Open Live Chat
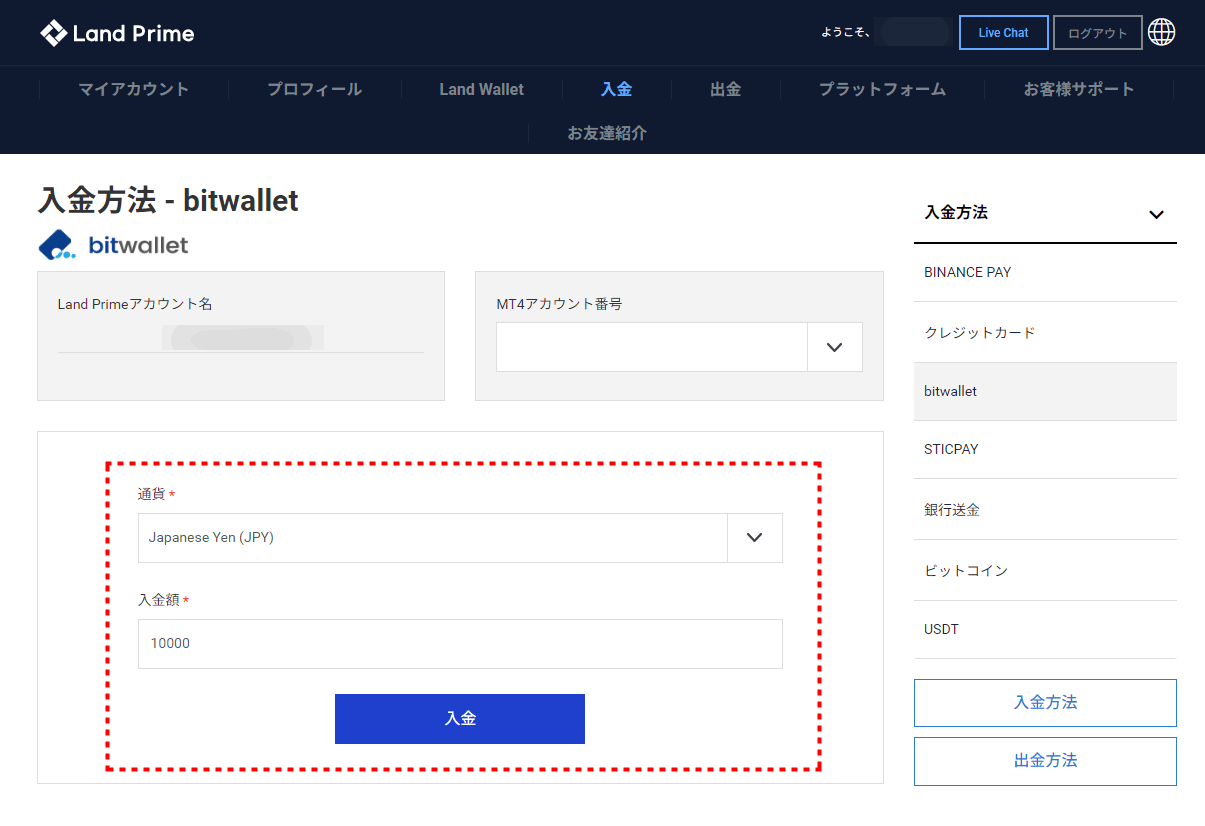This screenshot has width=1205, height=826. (x=1003, y=32)
